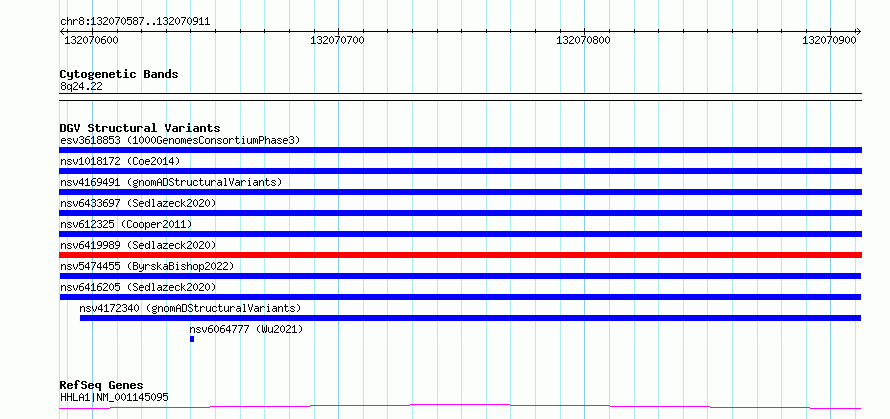Click the 132070600 ruler position label

tap(92, 40)
